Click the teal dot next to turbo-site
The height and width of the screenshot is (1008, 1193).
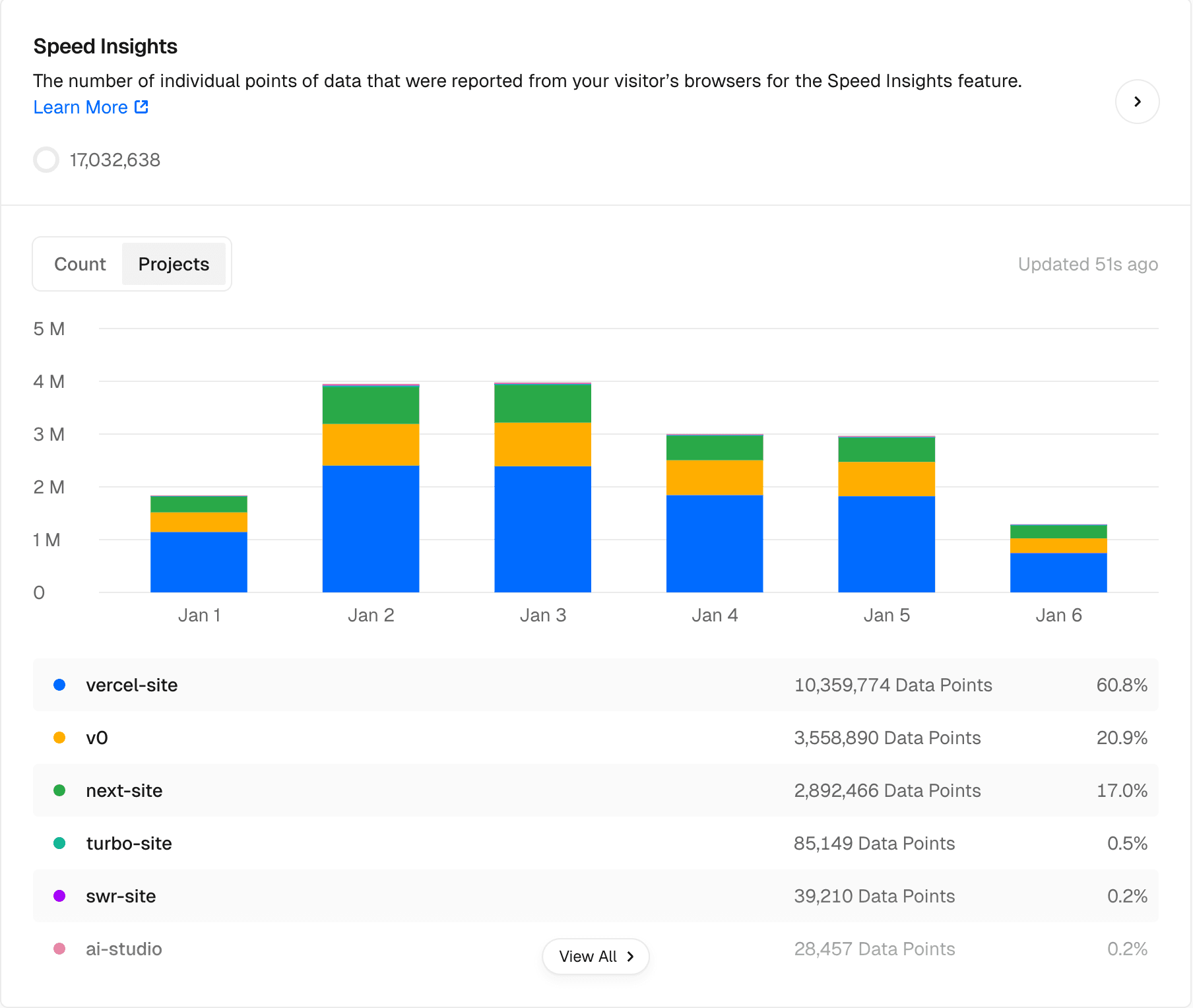pyautogui.click(x=60, y=843)
